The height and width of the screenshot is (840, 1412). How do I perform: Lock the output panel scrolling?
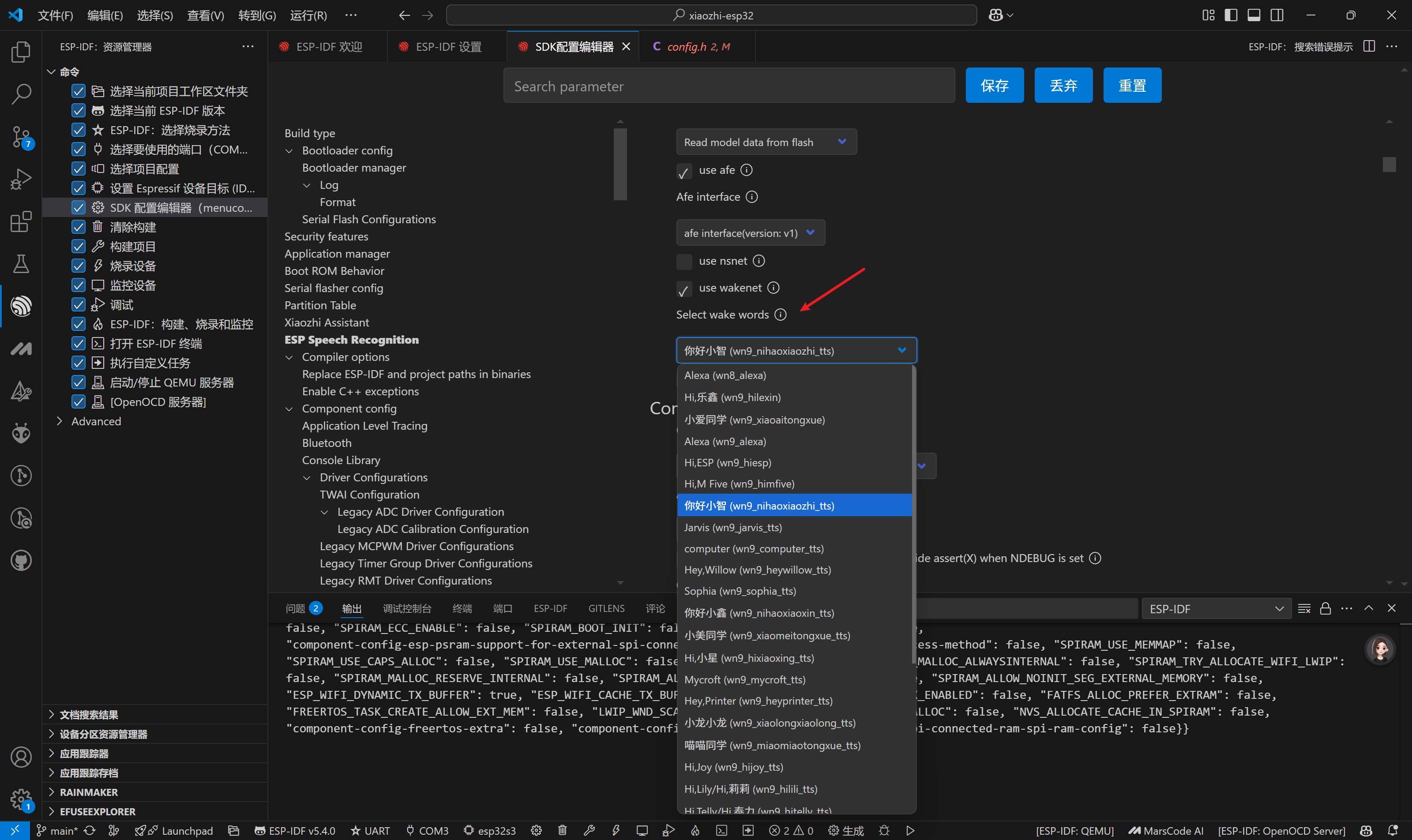point(1326,608)
